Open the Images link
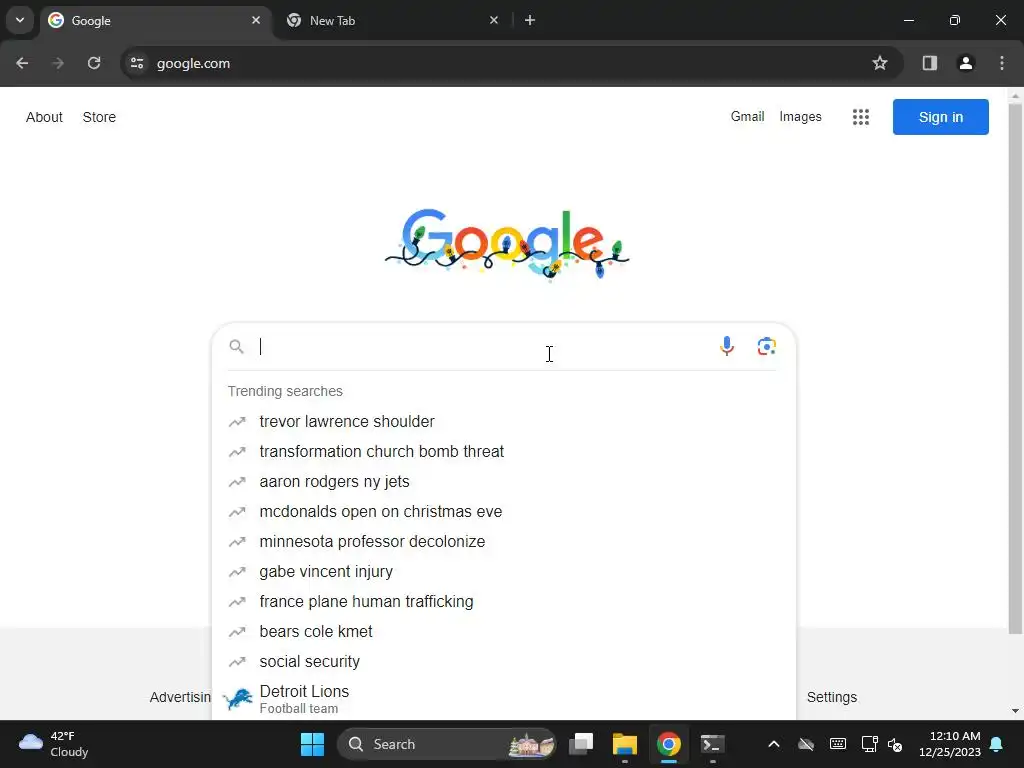Image resolution: width=1024 pixels, height=768 pixels. [800, 116]
